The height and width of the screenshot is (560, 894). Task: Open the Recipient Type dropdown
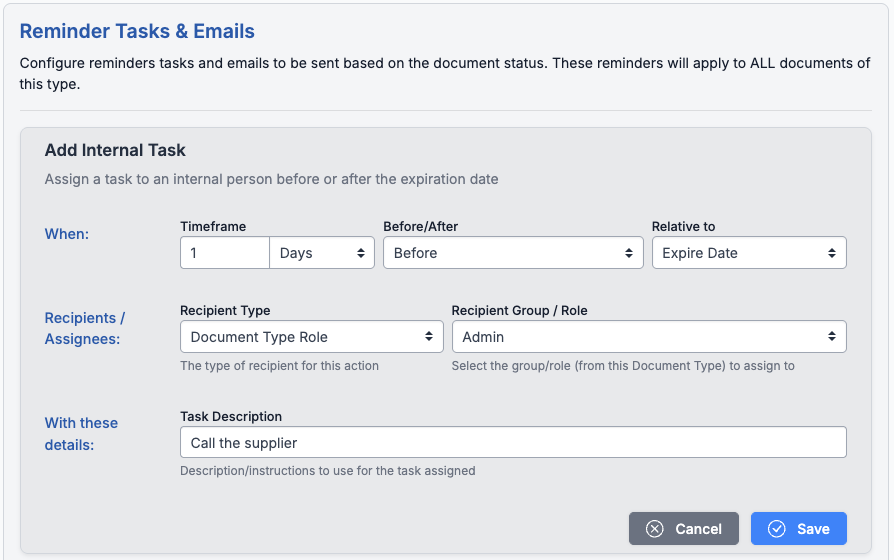310,337
